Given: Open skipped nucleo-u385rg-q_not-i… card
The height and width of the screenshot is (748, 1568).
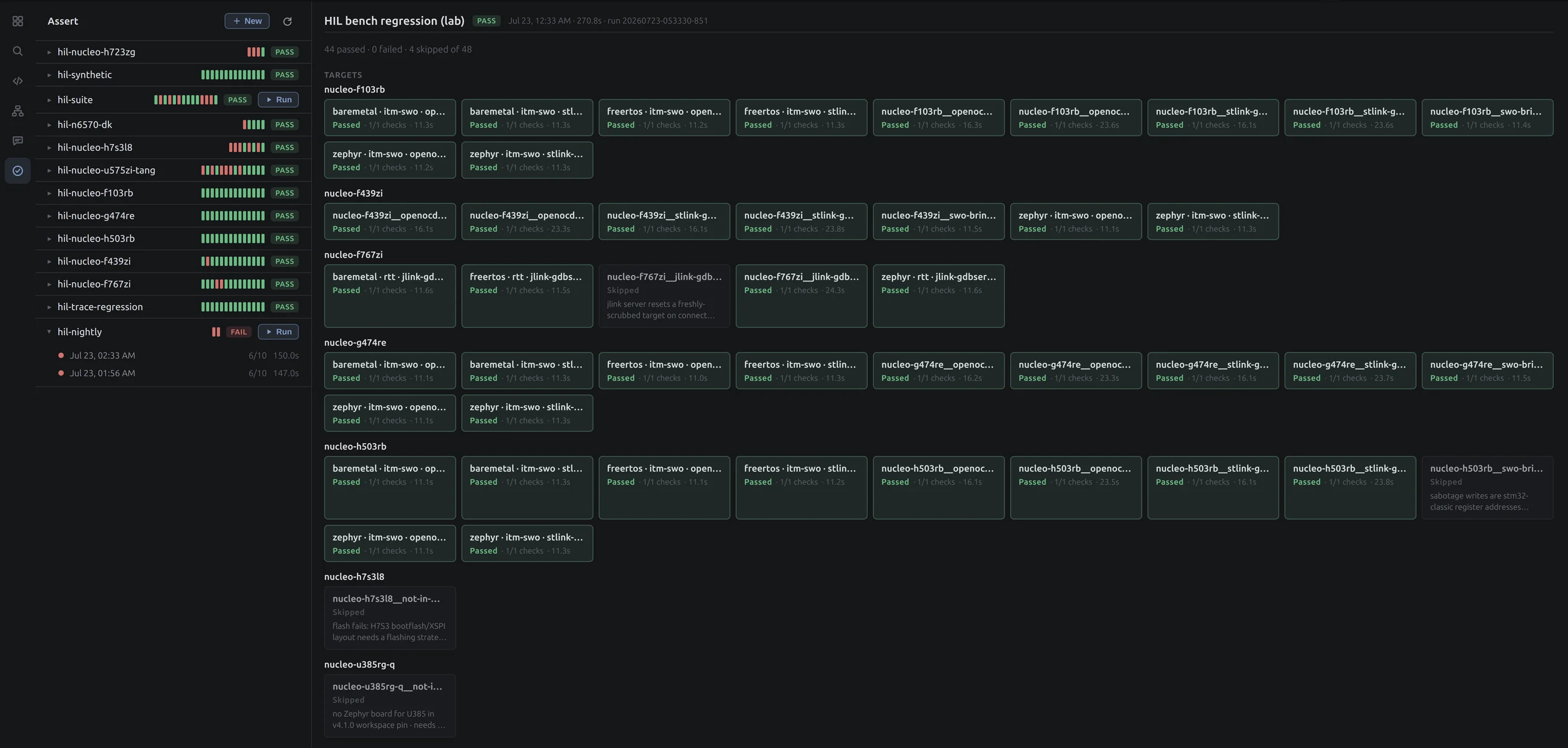Looking at the screenshot, I should [390, 706].
